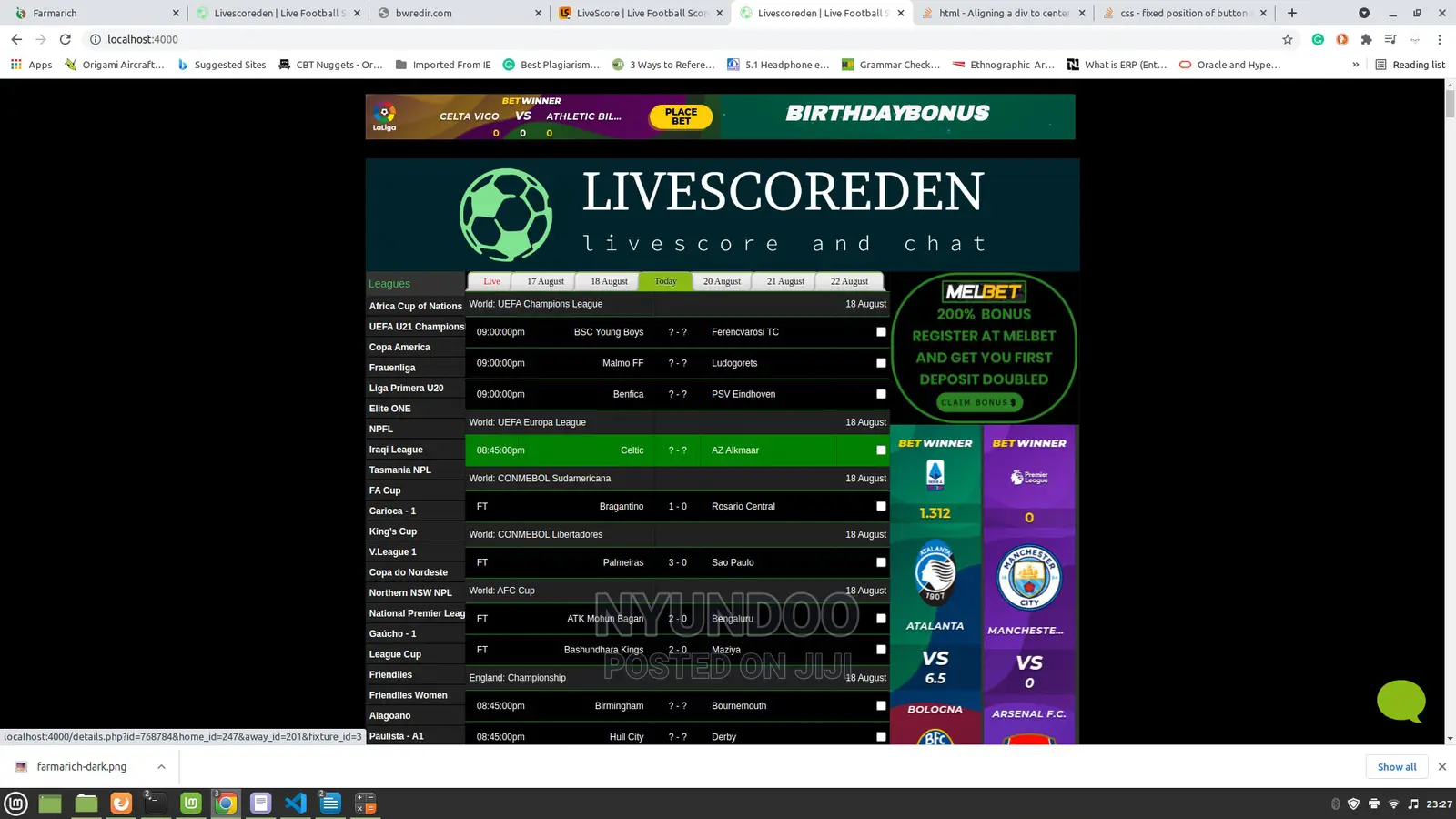
Task: Open the printer tray icon
Action: (x=1373, y=804)
